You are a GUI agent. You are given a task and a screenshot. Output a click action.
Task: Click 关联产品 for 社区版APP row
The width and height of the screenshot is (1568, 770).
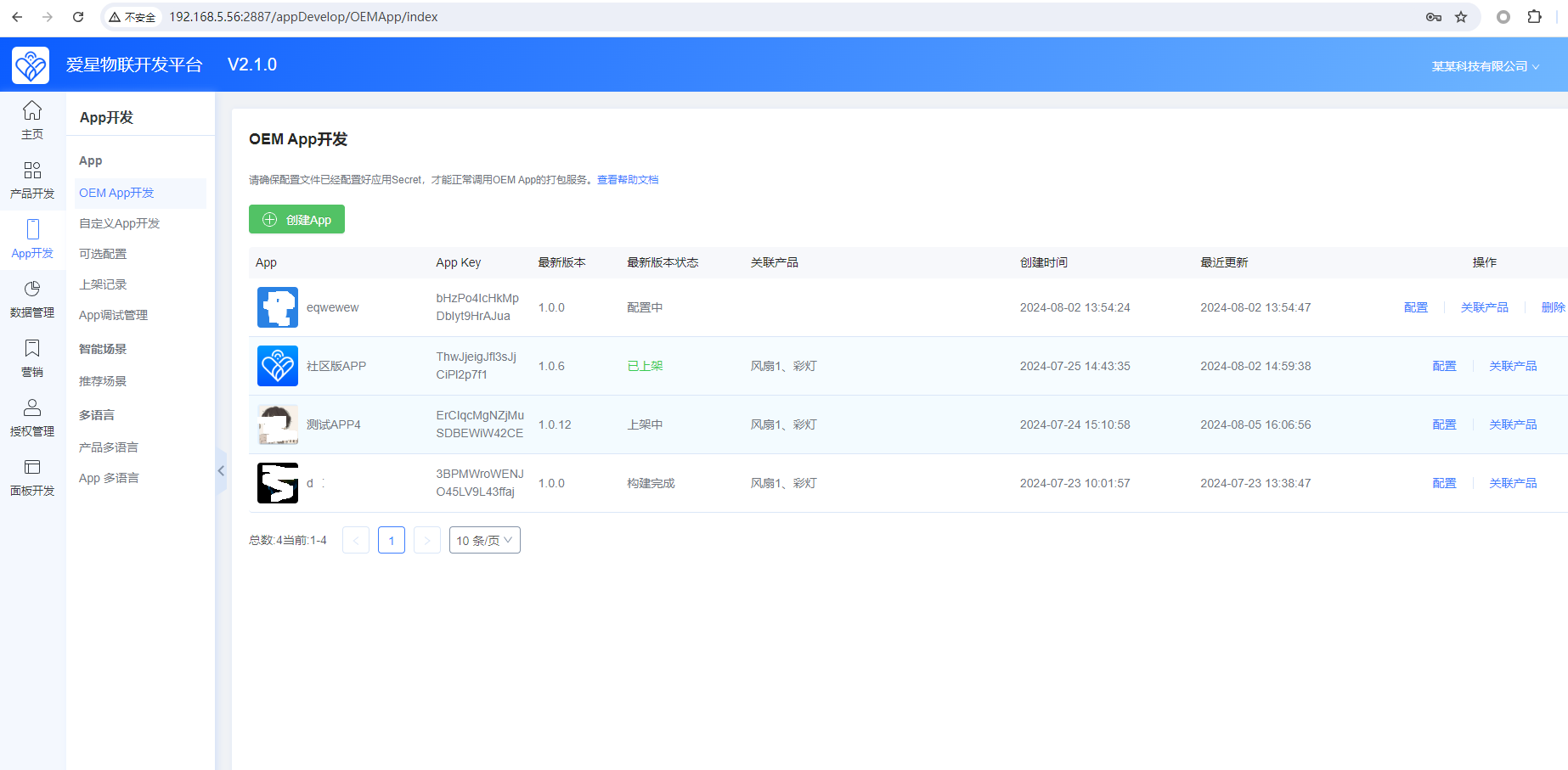(1513, 366)
